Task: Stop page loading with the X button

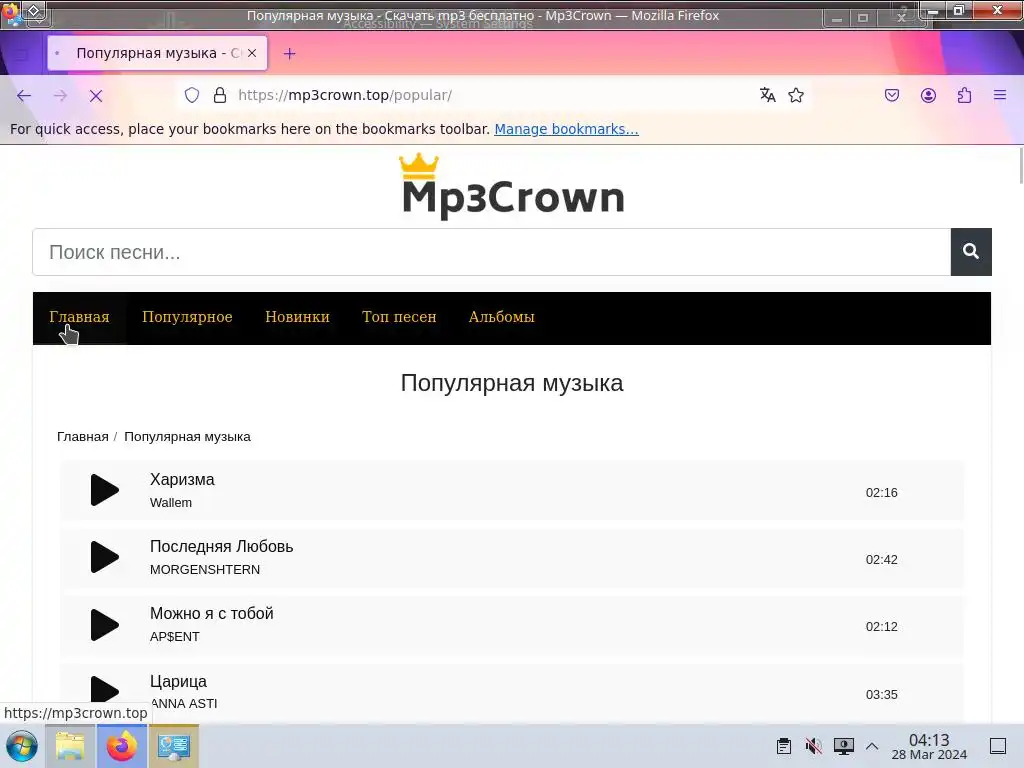Action: click(x=96, y=96)
